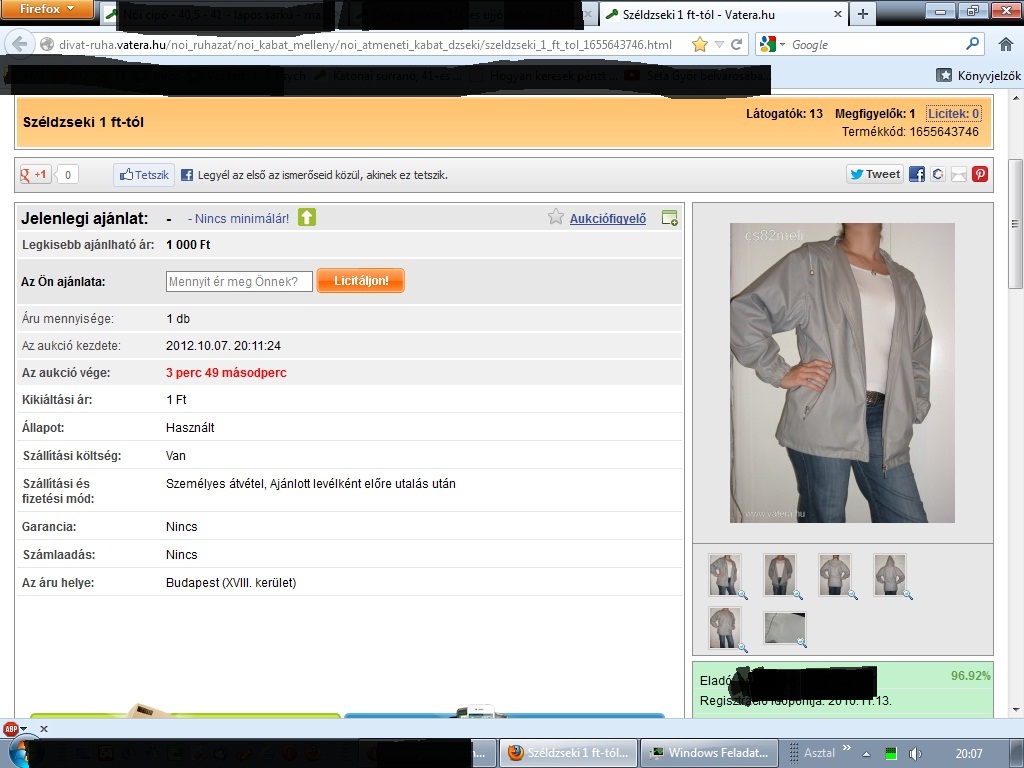Switch to Széldzseki Firefox taskbar button

(568, 753)
